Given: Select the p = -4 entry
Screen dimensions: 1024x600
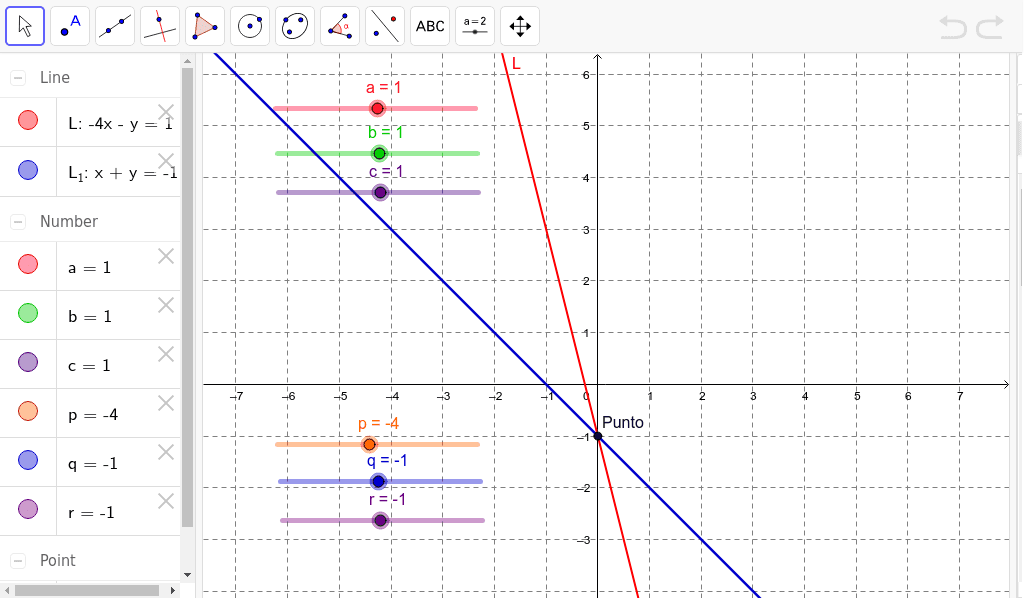Looking at the screenshot, I should click(93, 415).
